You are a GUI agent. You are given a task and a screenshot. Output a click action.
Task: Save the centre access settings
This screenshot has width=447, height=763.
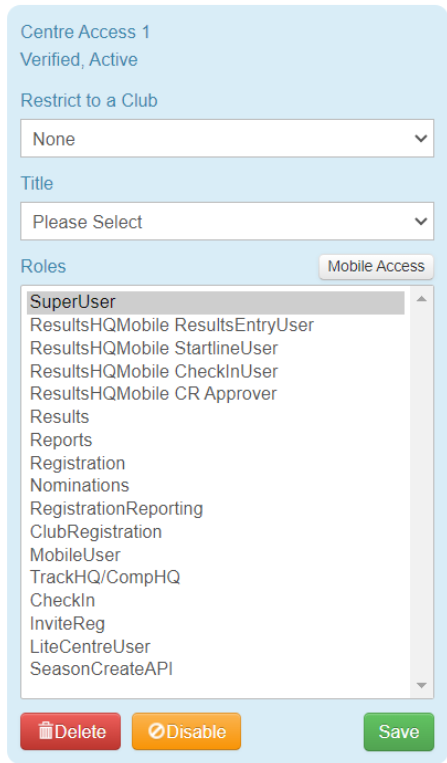(398, 732)
